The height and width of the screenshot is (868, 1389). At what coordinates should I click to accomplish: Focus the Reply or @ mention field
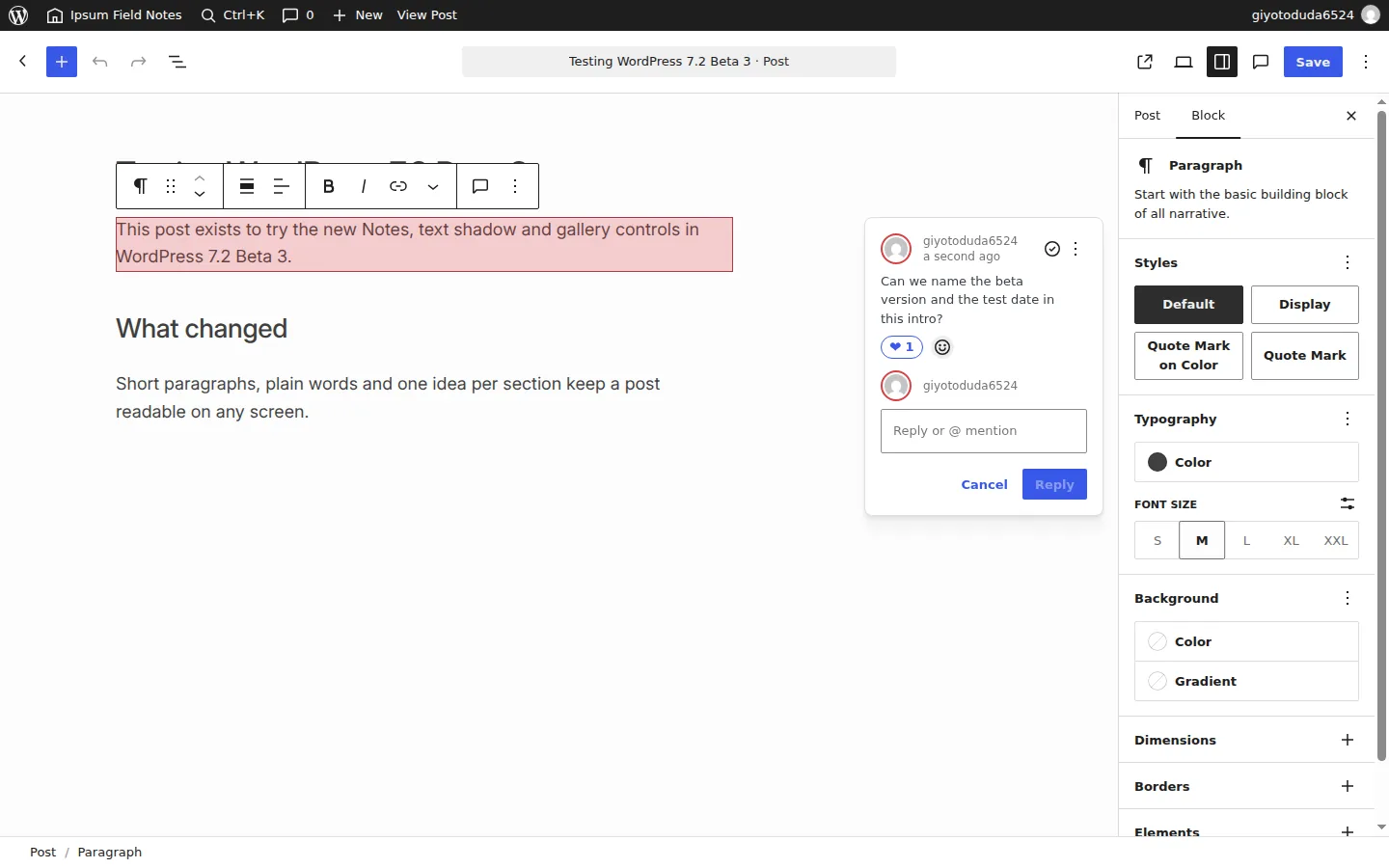pyautogui.click(x=984, y=431)
